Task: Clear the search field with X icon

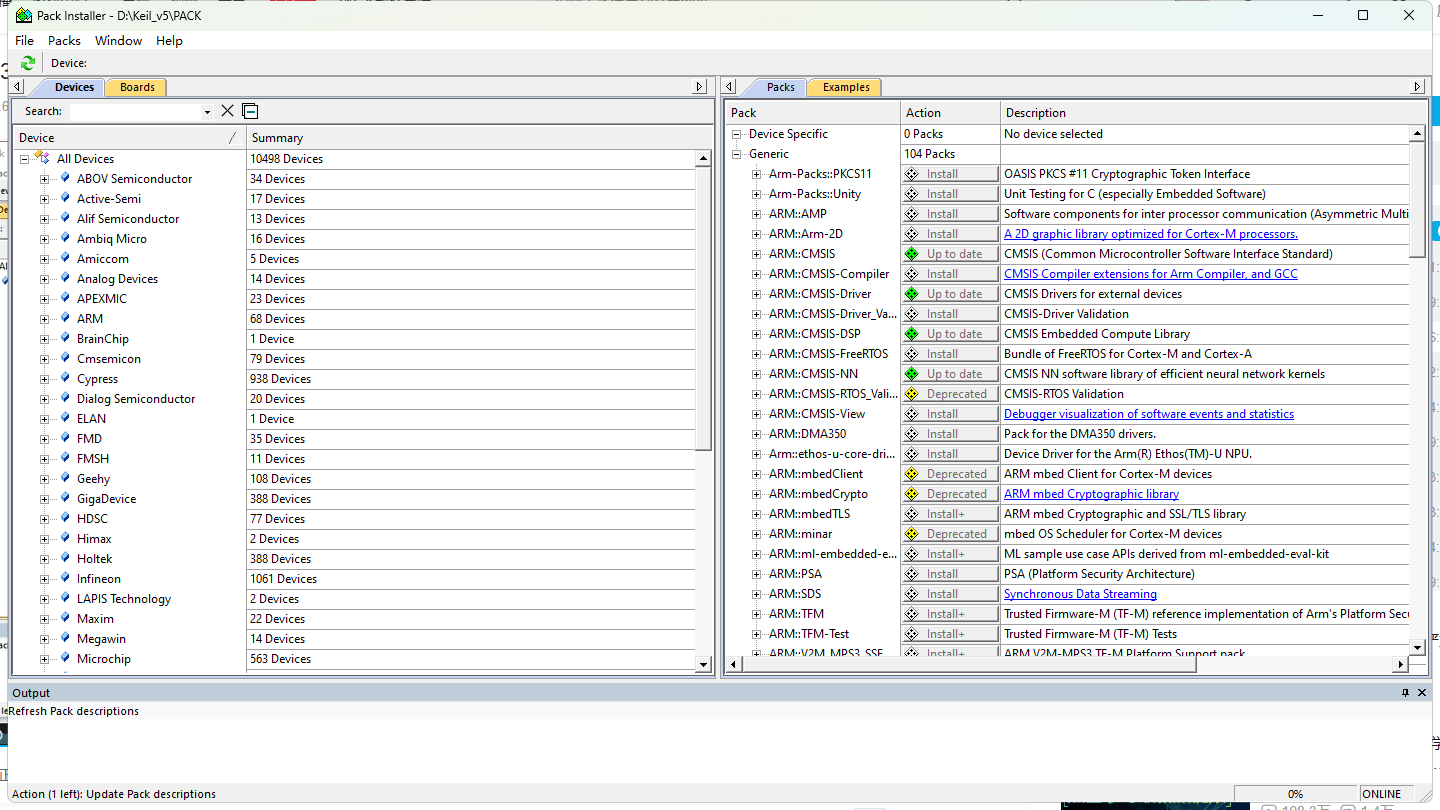Action: (227, 111)
